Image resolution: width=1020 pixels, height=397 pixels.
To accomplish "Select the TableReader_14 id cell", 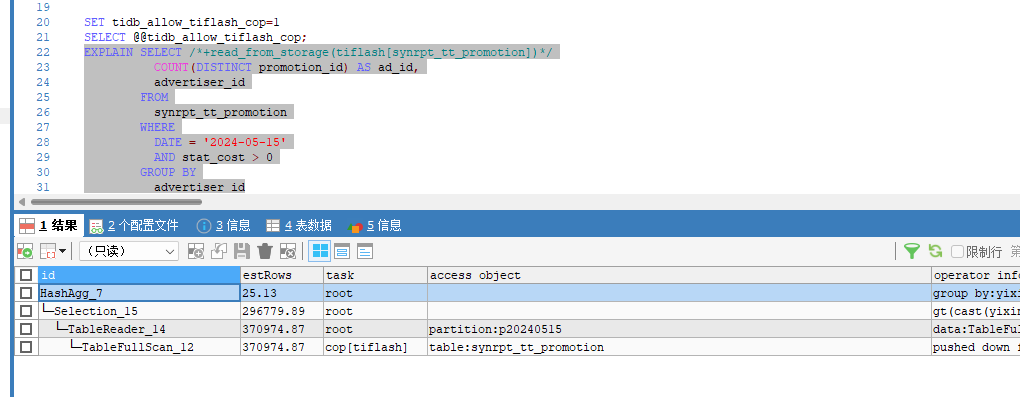I will pos(139,329).
